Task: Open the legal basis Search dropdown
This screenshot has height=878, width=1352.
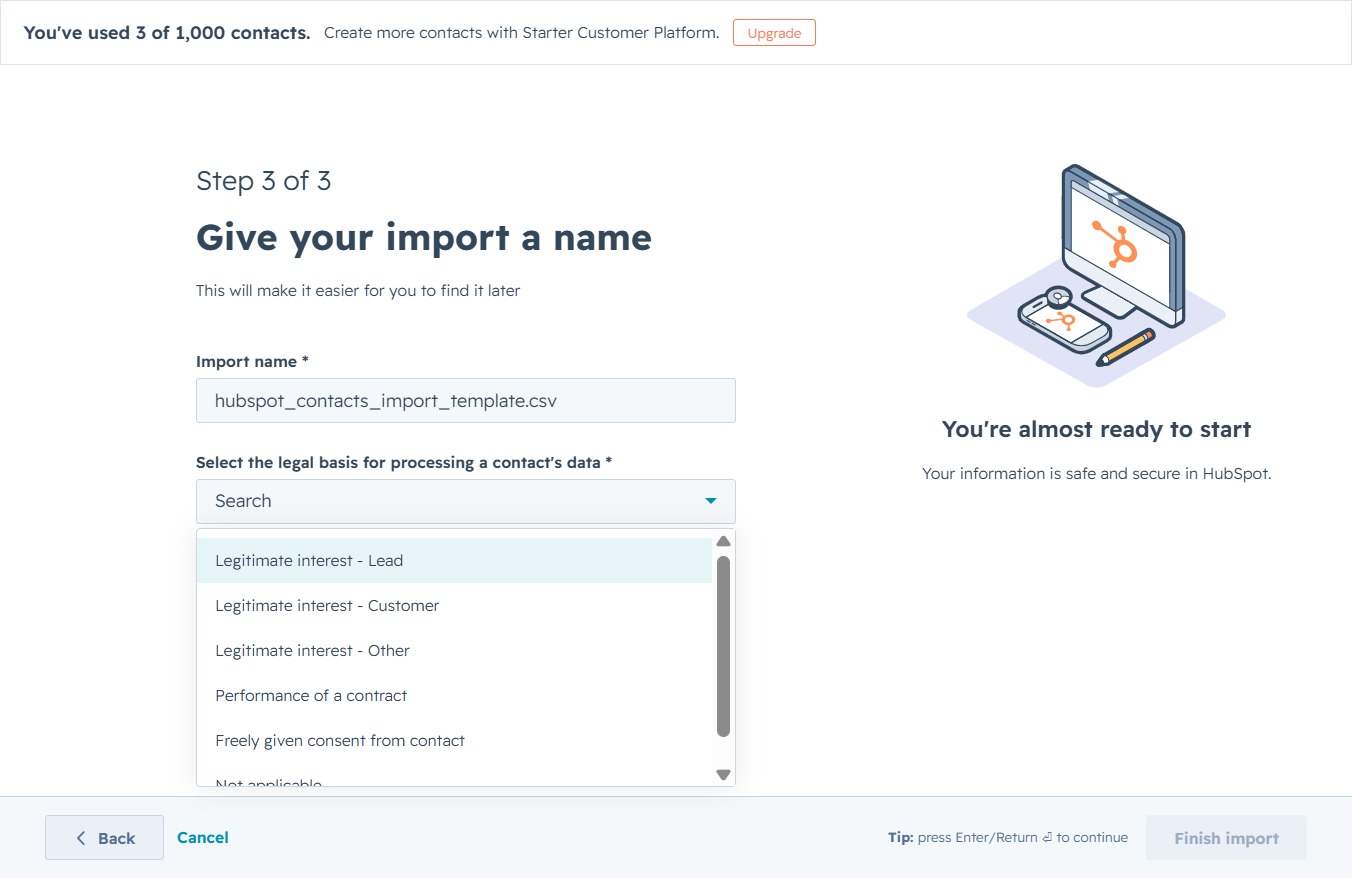Action: pyautogui.click(x=466, y=501)
